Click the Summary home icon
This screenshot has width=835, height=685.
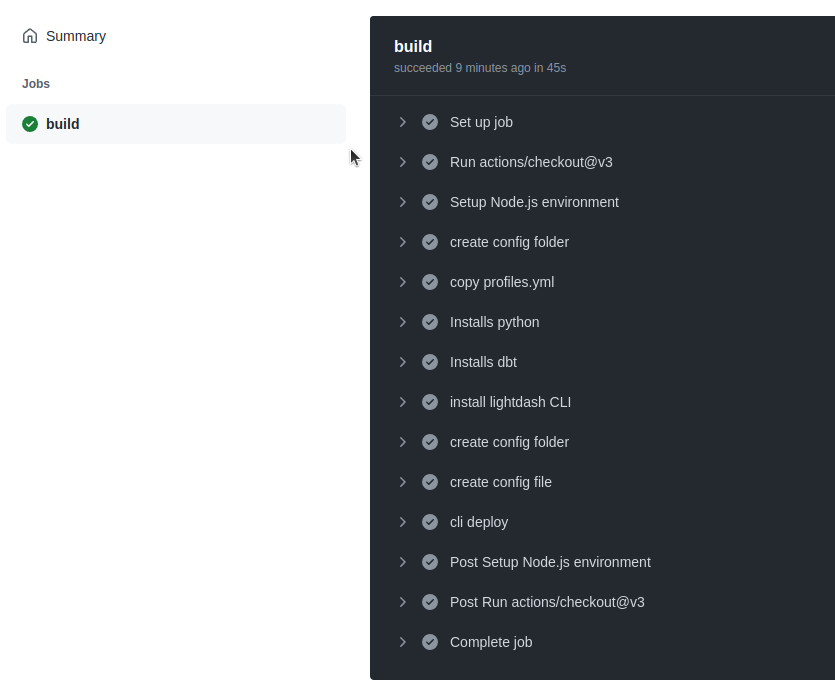click(x=29, y=35)
